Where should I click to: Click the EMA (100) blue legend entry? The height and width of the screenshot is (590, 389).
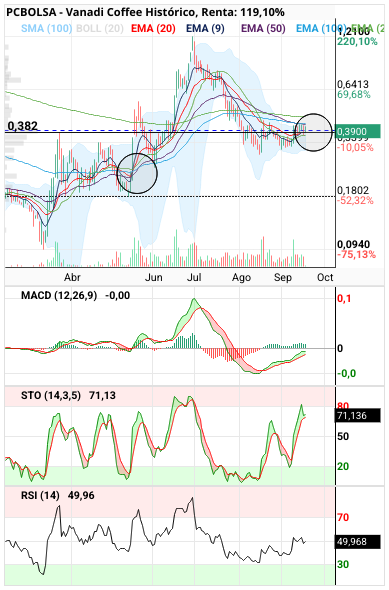tap(321, 29)
